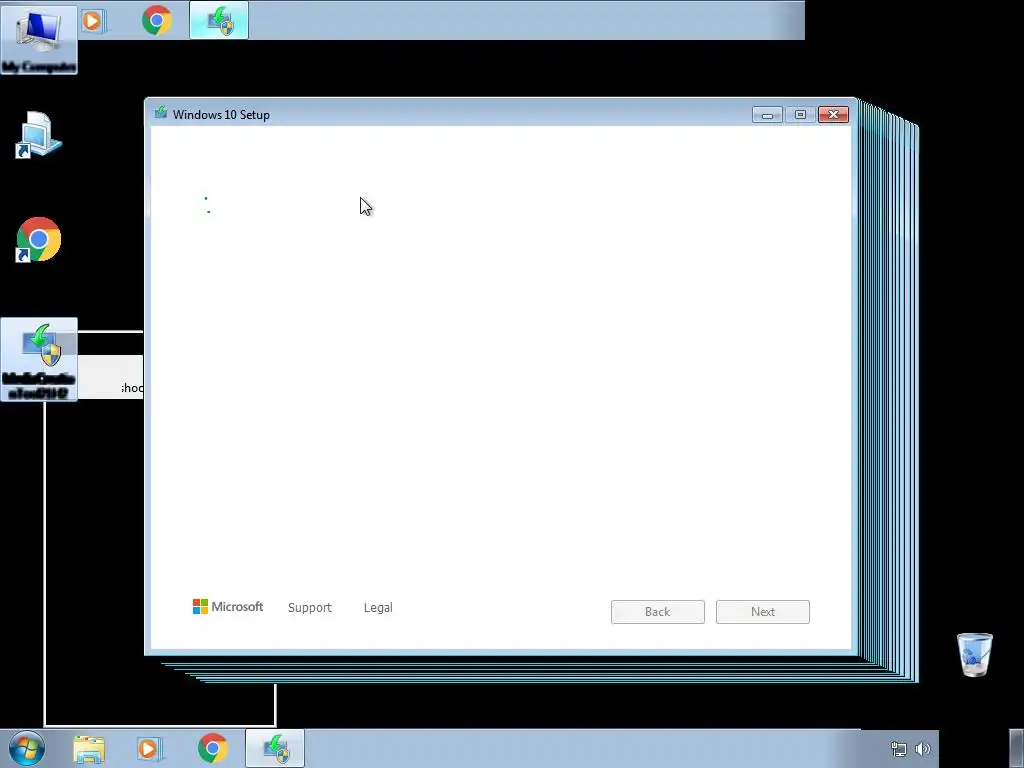Viewport: 1024px width, 768px height.
Task: Click the Windows 10 Setup title bar icon
Action: click(161, 114)
